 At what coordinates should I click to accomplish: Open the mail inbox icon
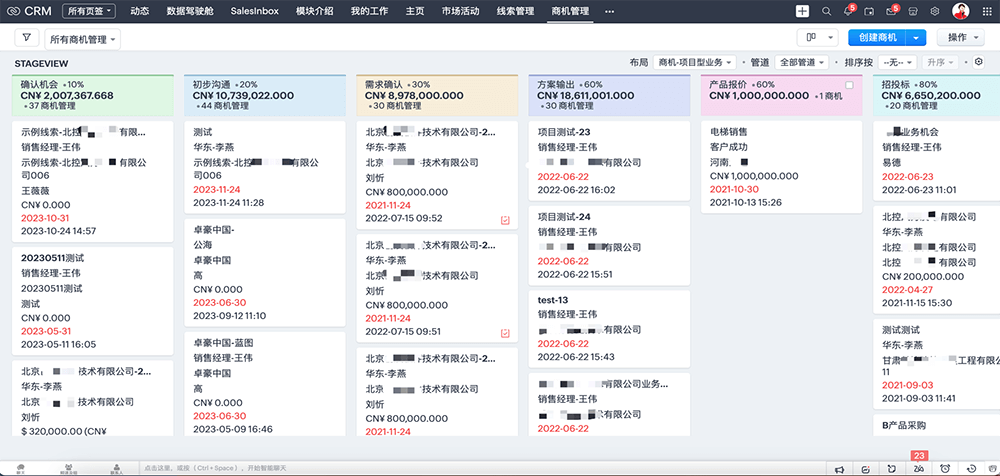pyautogui.click(x=890, y=11)
